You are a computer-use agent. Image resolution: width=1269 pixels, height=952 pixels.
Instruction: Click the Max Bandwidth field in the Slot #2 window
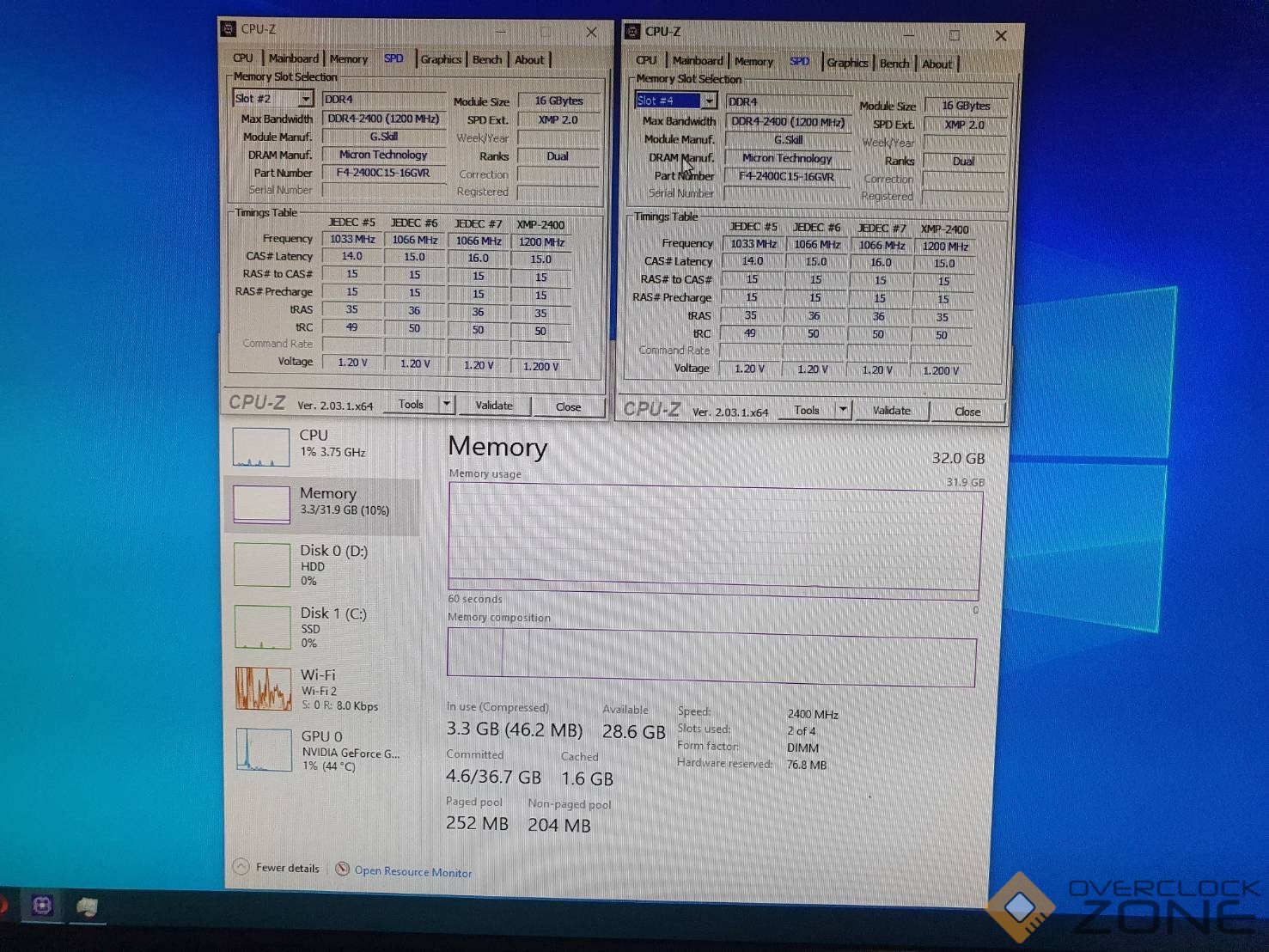[x=383, y=119]
